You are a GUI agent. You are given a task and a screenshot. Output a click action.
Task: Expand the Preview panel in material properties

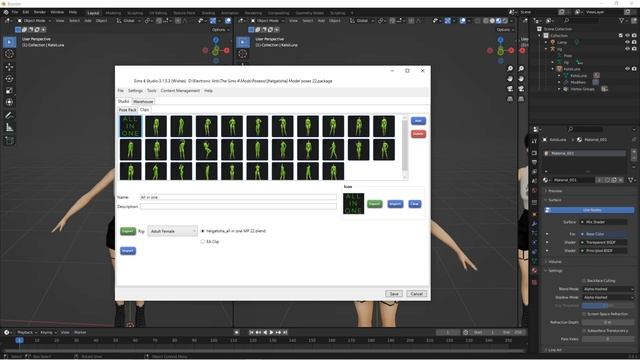coord(554,191)
